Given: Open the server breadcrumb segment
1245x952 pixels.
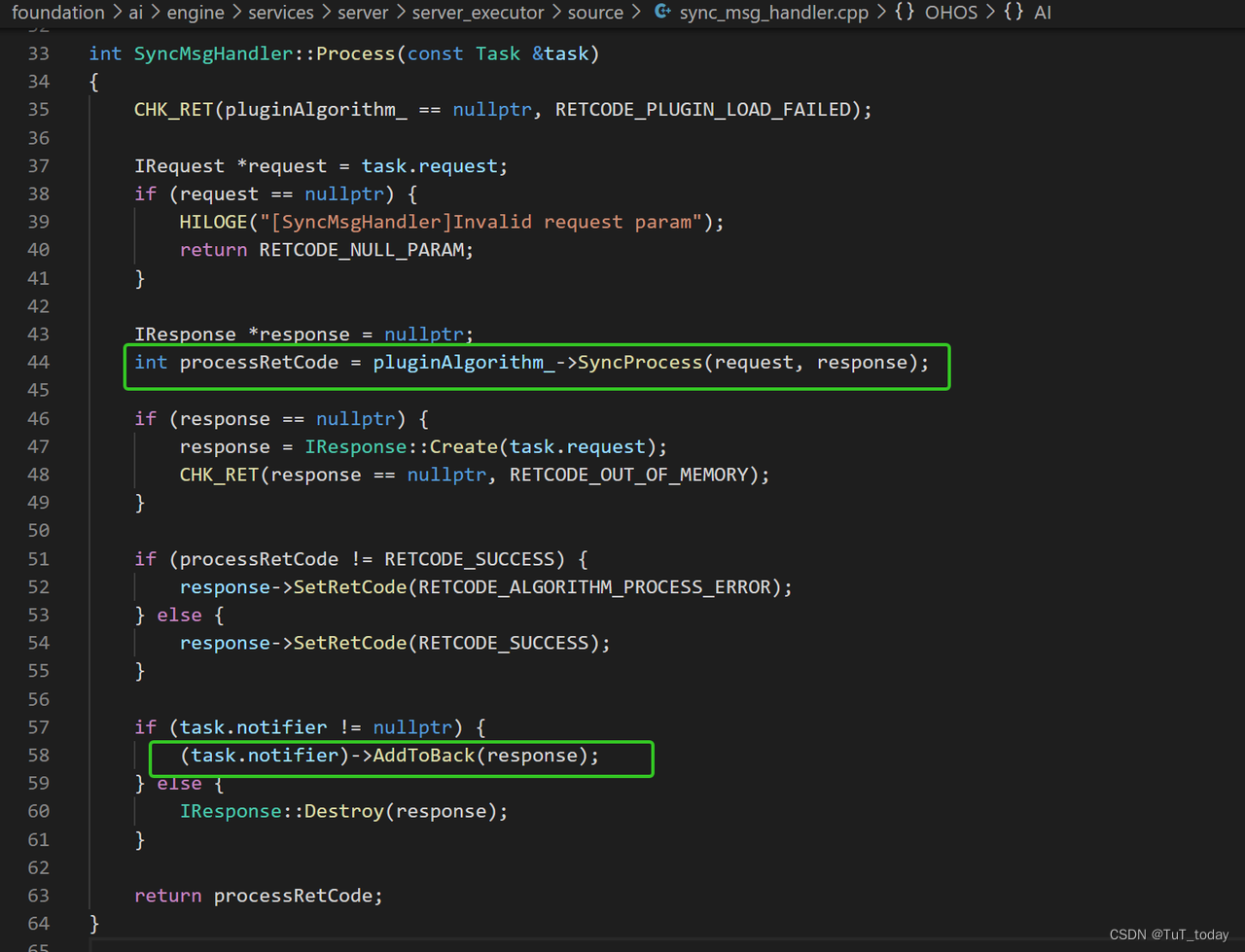Looking at the screenshot, I should pyautogui.click(x=363, y=12).
